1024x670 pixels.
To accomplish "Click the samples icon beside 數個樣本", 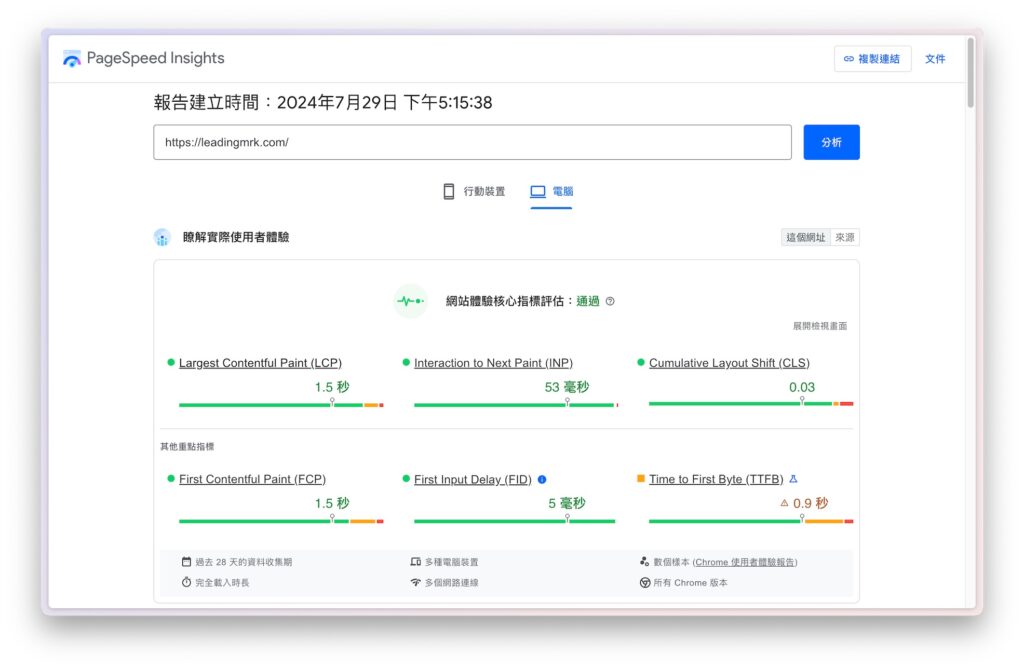I will tap(645, 562).
